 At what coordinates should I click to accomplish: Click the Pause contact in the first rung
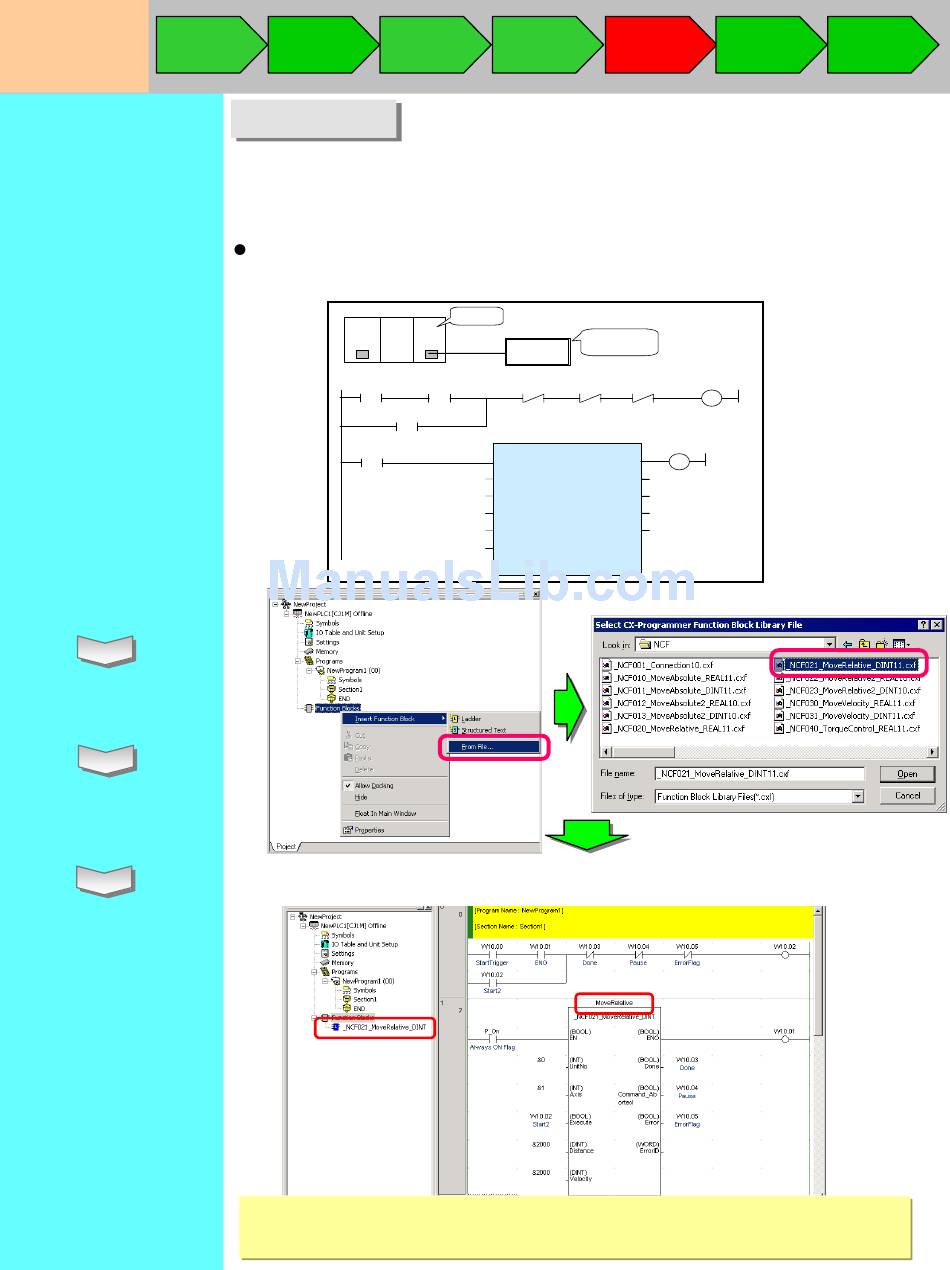tap(638, 953)
